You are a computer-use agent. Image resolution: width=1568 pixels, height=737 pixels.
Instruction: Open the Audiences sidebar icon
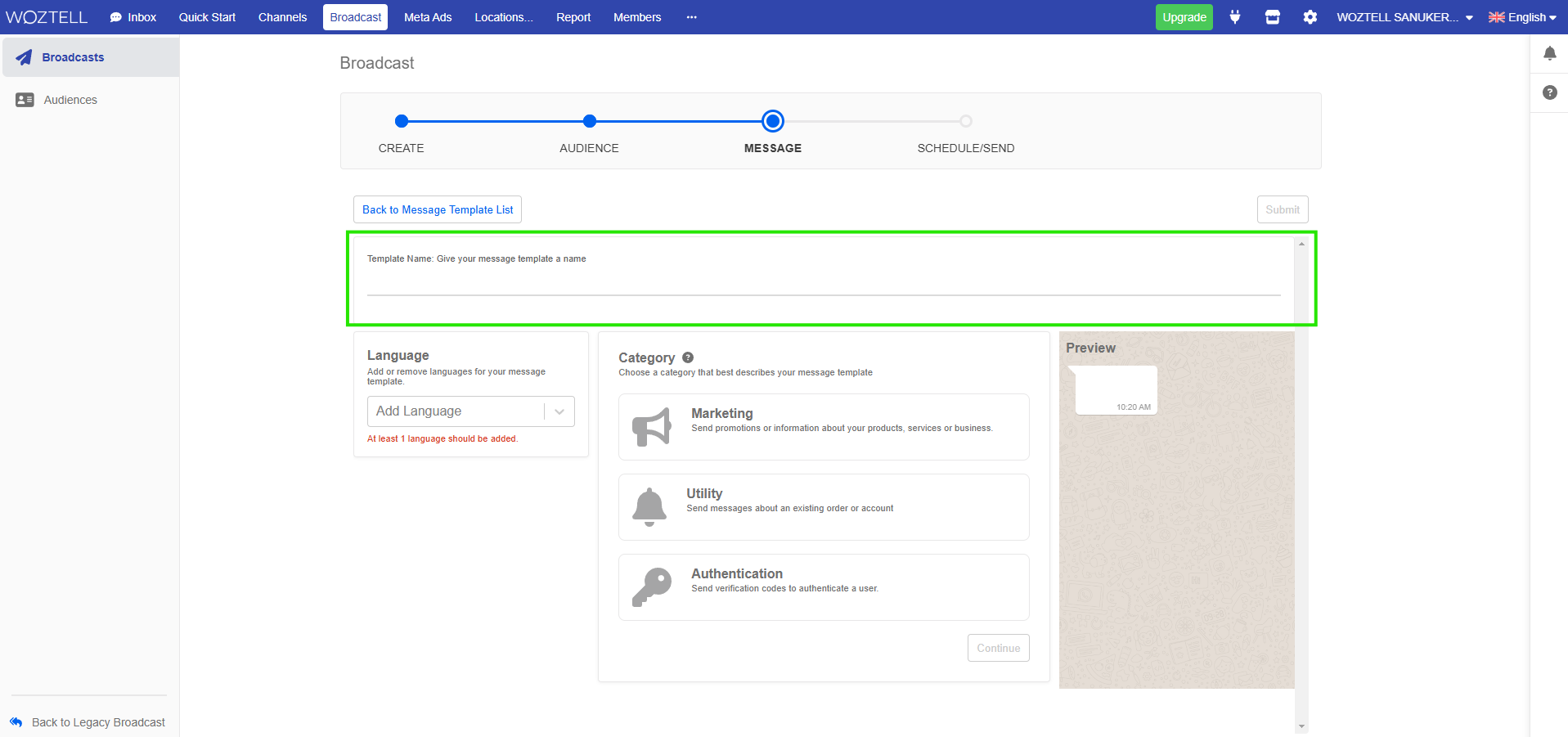[24, 99]
